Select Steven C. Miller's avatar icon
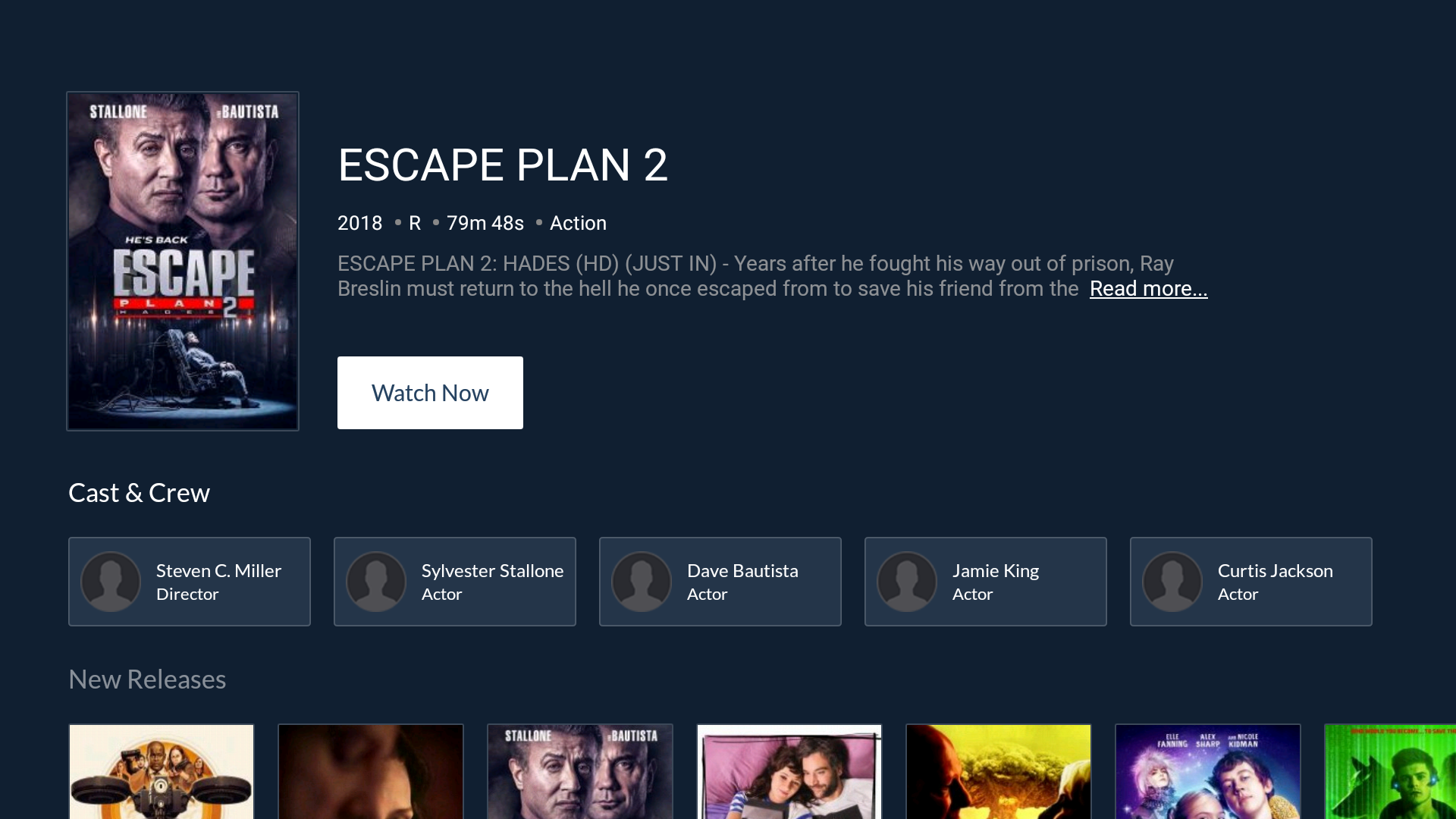This screenshot has height=819, width=1456. pyautogui.click(x=111, y=582)
